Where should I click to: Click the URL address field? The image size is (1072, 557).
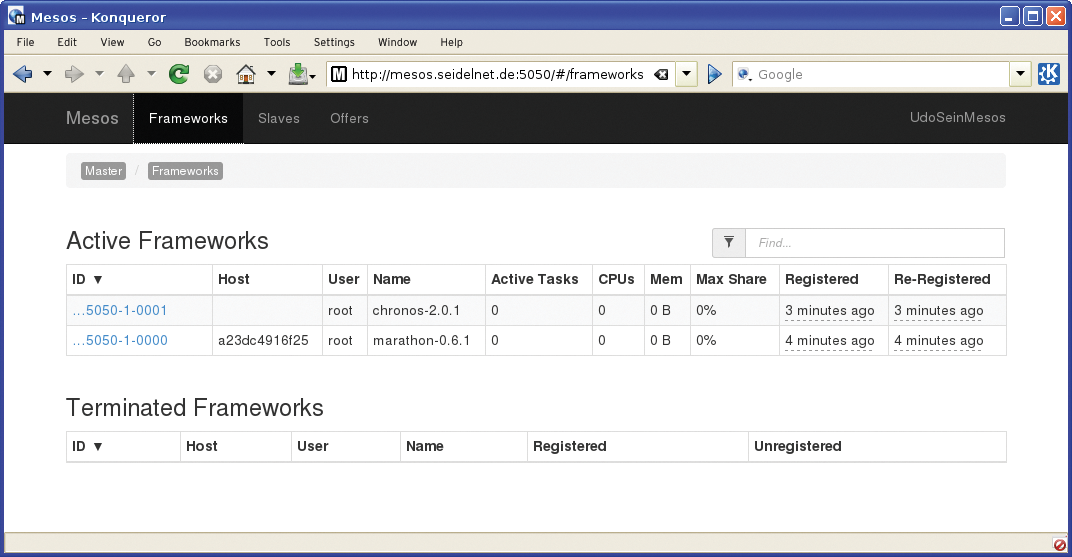click(497, 74)
